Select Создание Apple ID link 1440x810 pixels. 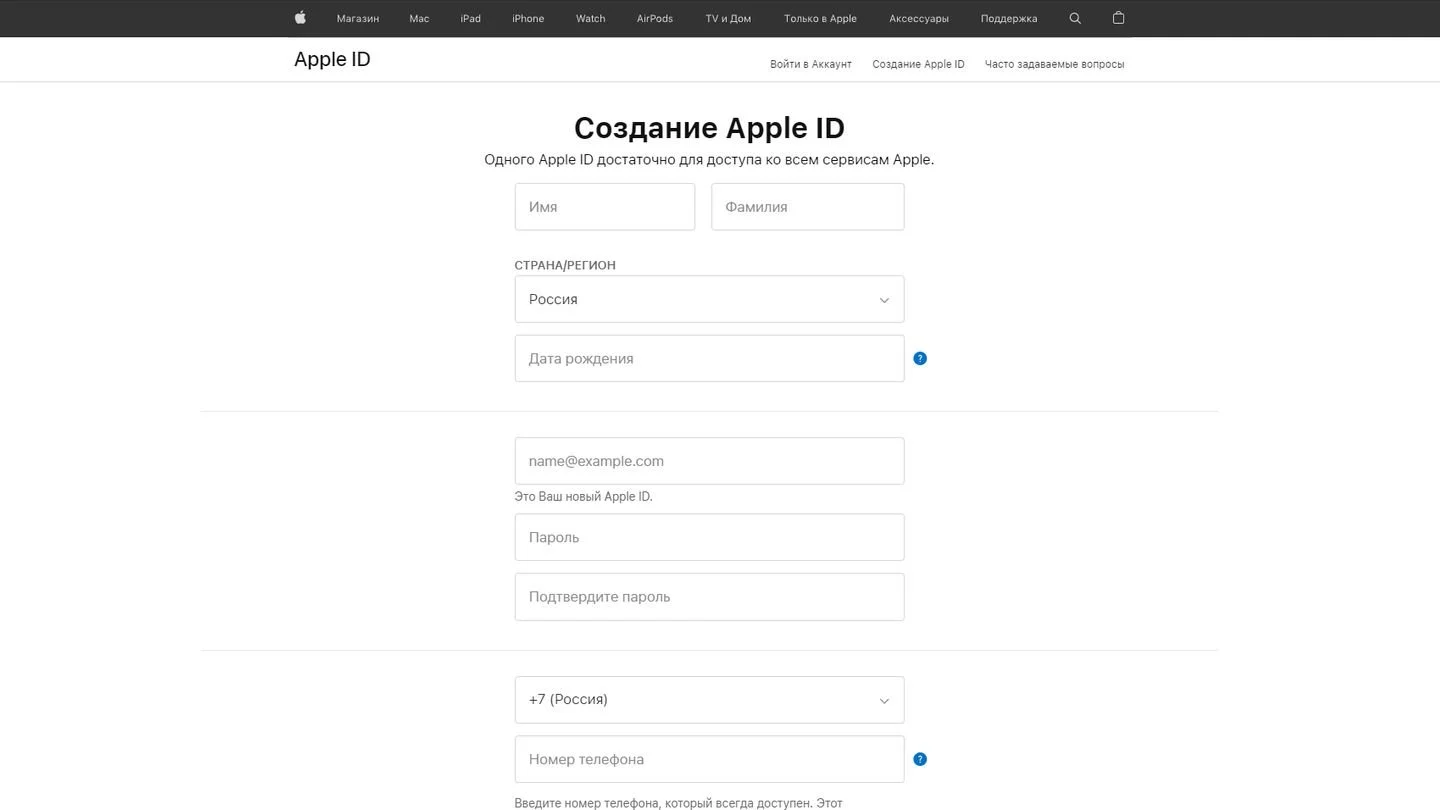pyautogui.click(x=918, y=64)
